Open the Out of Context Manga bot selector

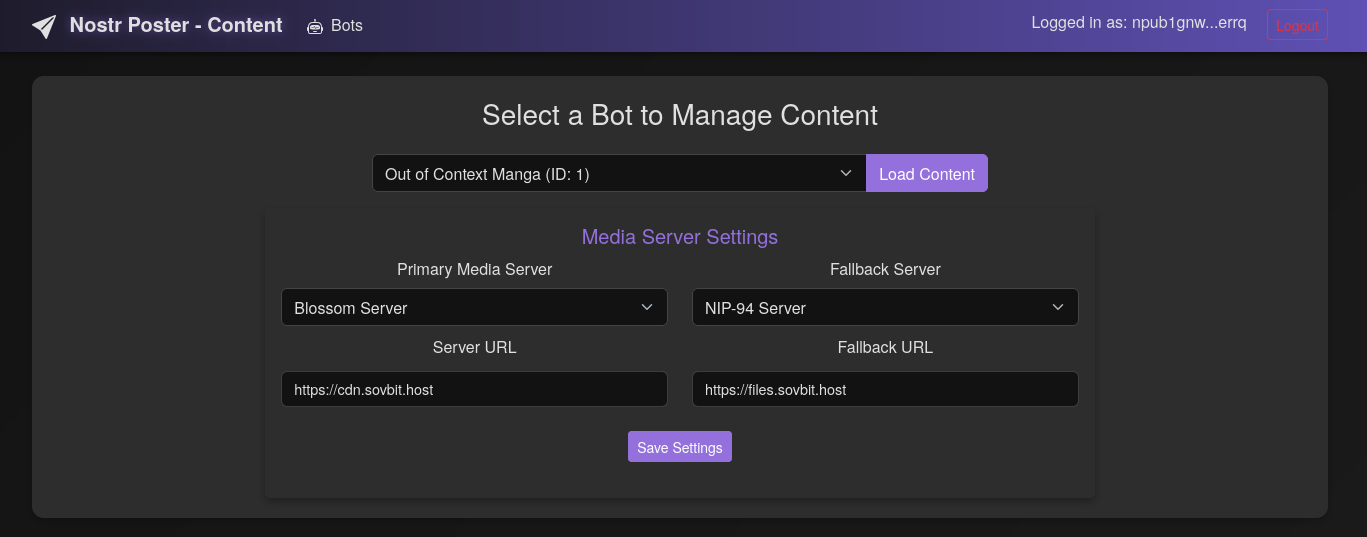(619, 173)
